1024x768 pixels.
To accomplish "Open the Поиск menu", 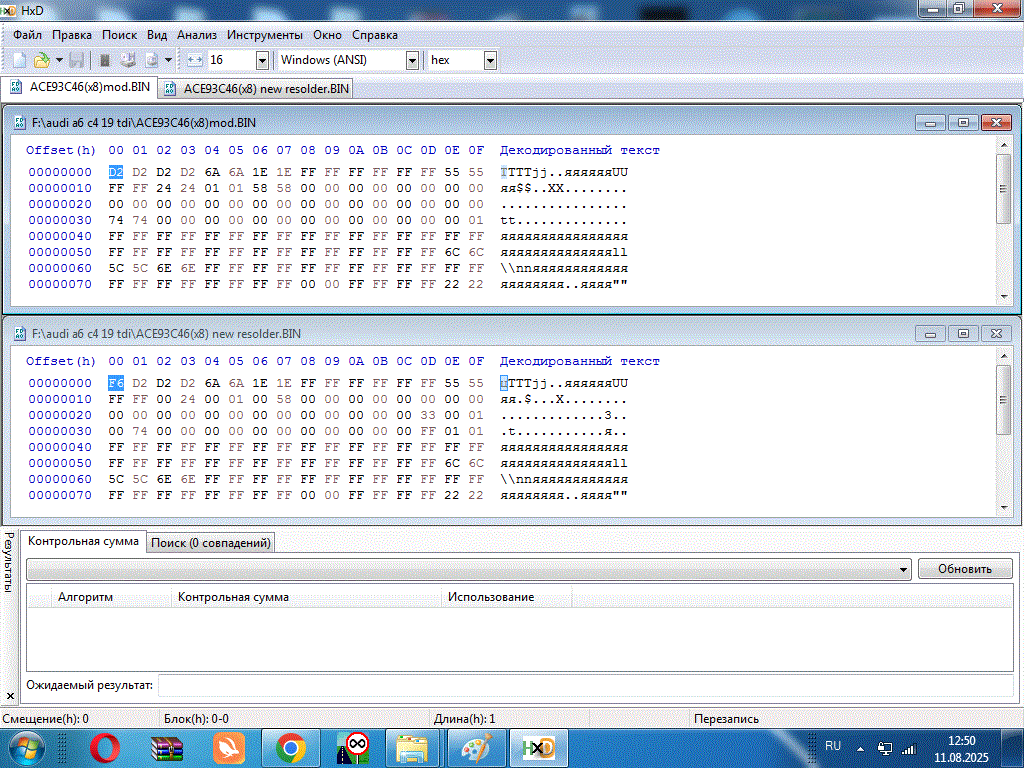I will pyautogui.click(x=120, y=35).
